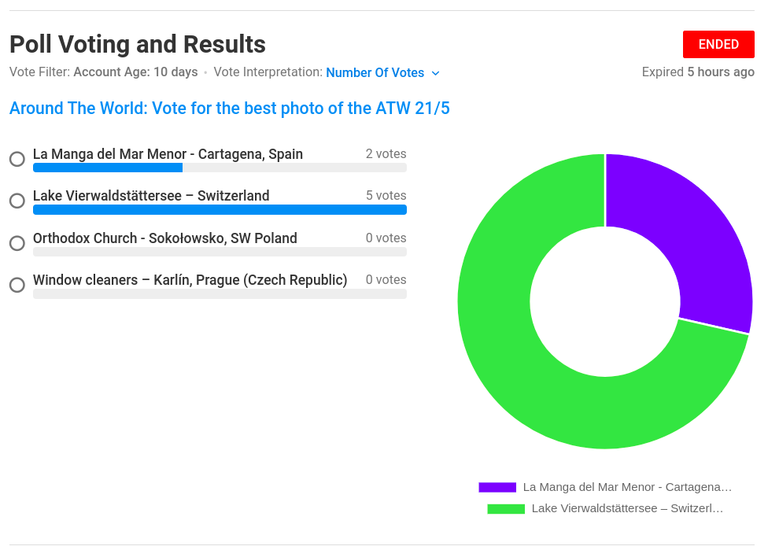Click the 5 votes count text
Image resolution: width=768 pixels, height=557 pixels.
pyautogui.click(x=386, y=195)
